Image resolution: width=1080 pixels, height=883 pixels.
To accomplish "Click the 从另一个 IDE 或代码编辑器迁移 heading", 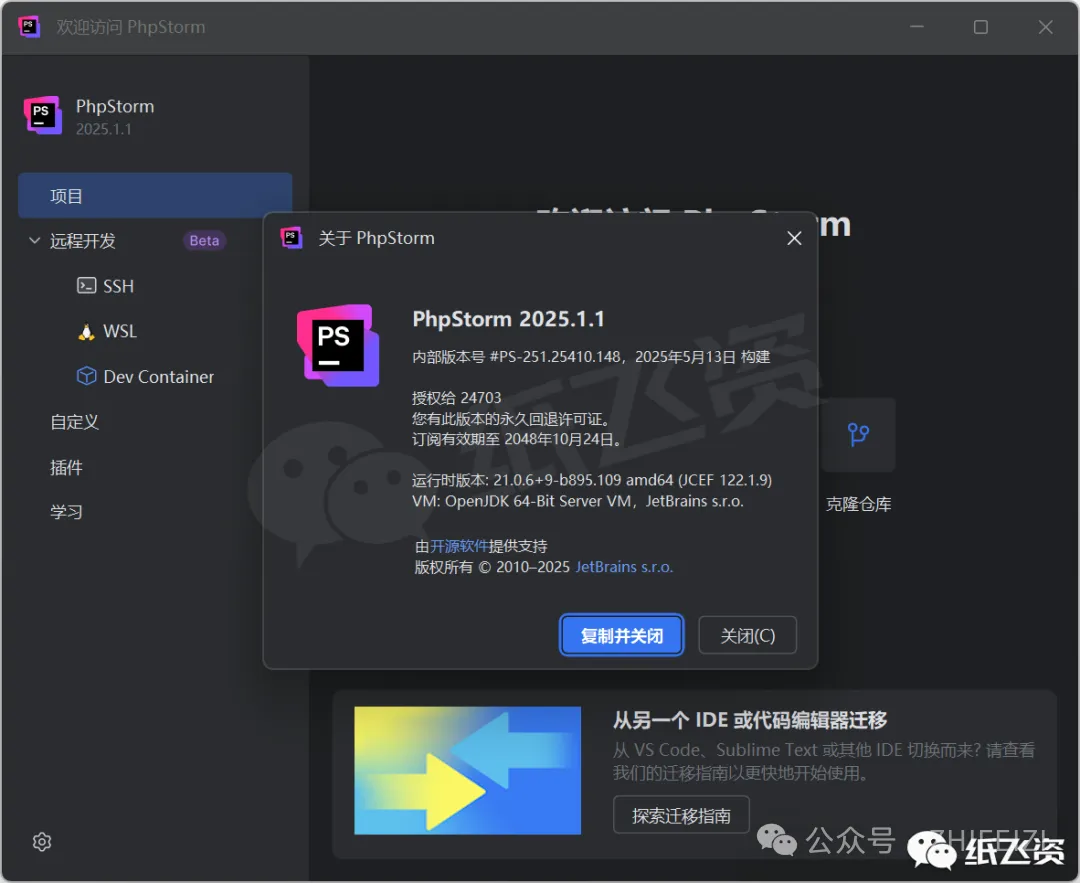I will click(750, 720).
